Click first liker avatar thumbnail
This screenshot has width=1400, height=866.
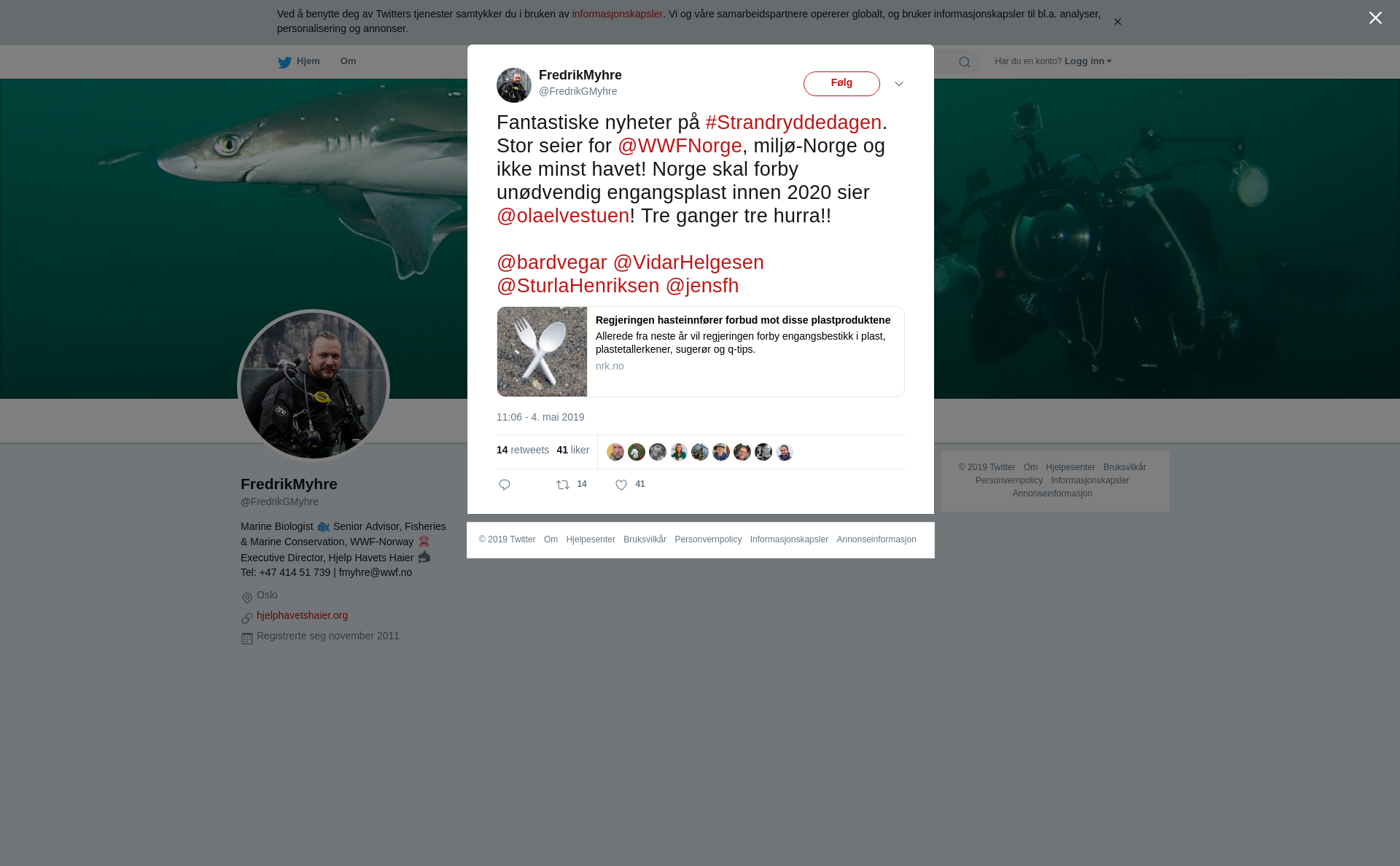[615, 452]
